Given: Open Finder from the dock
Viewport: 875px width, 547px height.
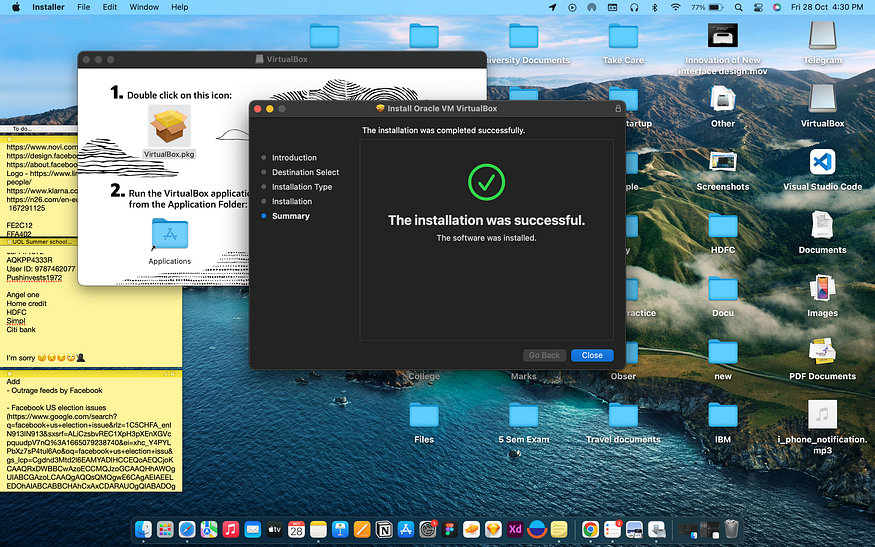Looking at the screenshot, I should click(x=143, y=529).
